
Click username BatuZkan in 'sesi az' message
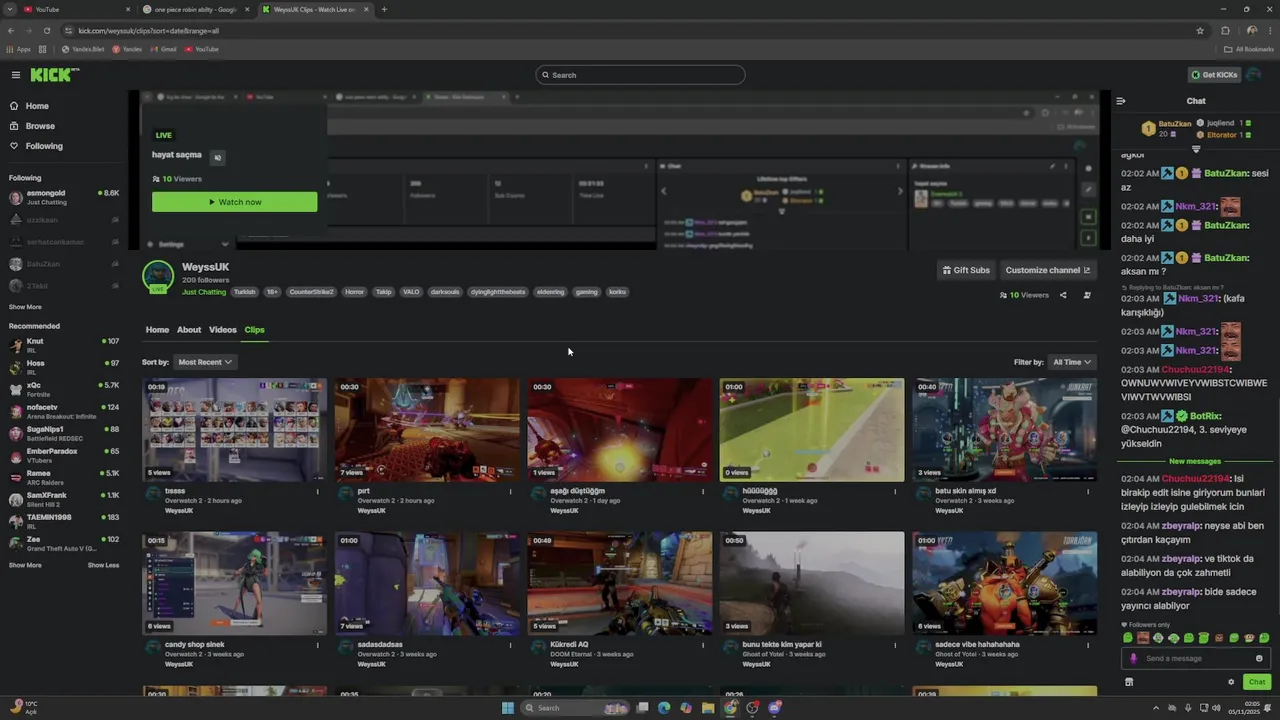(x=1226, y=174)
